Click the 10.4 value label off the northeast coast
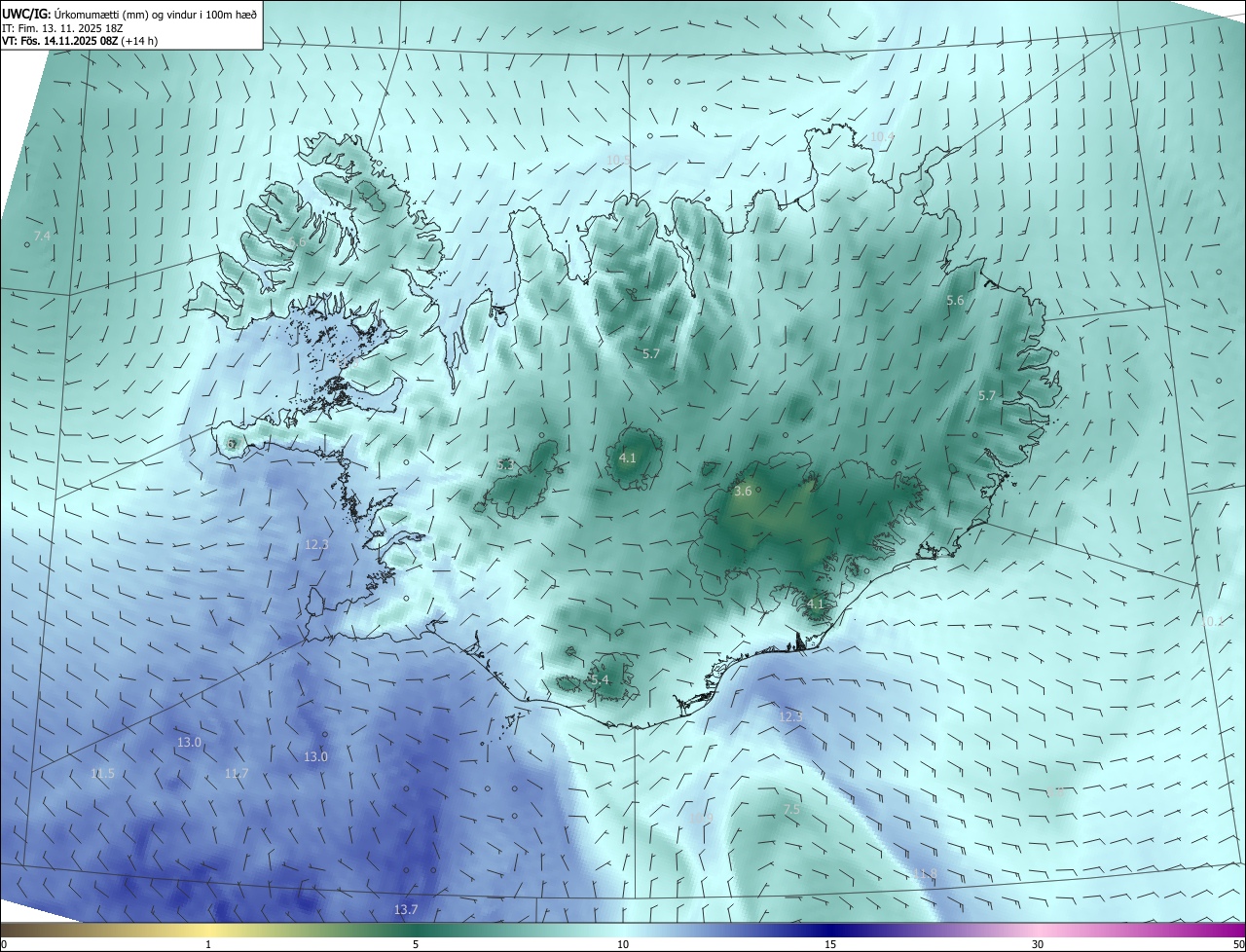Viewport: 1246px width, 952px height. pos(881,137)
